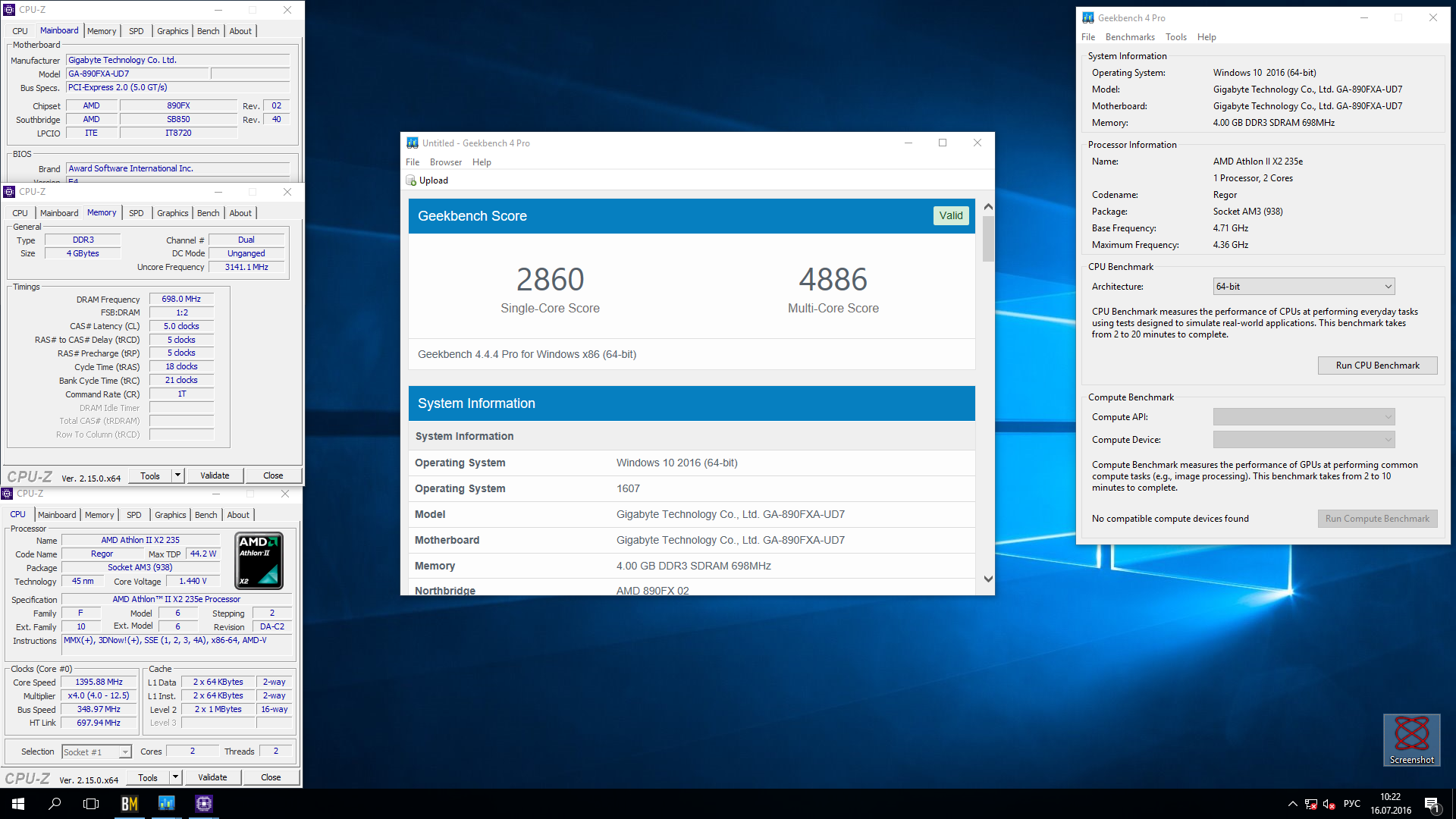Switch to CPU-Z via its taskbar icon

pyautogui.click(x=203, y=804)
